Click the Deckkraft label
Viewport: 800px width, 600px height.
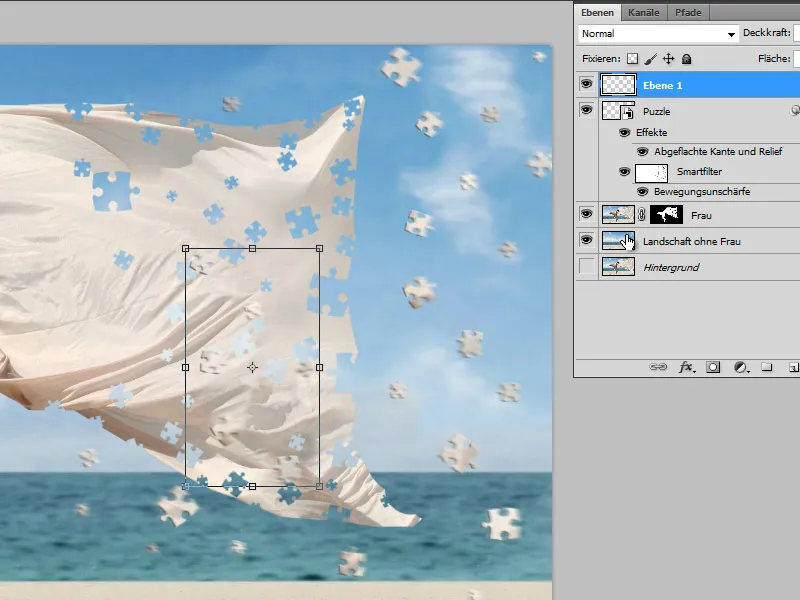tap(766, 32)
